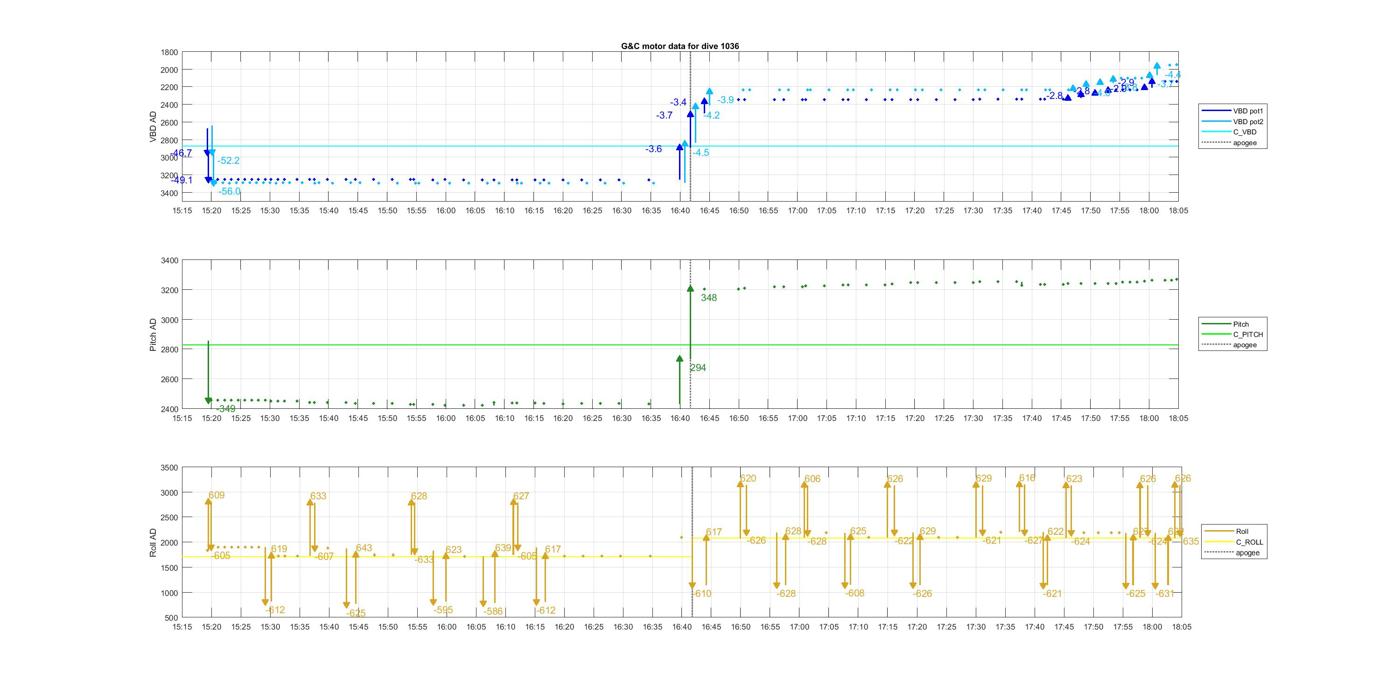Click the "-608" roll data label
The image size is (1400, 693).
pos(854,593)
